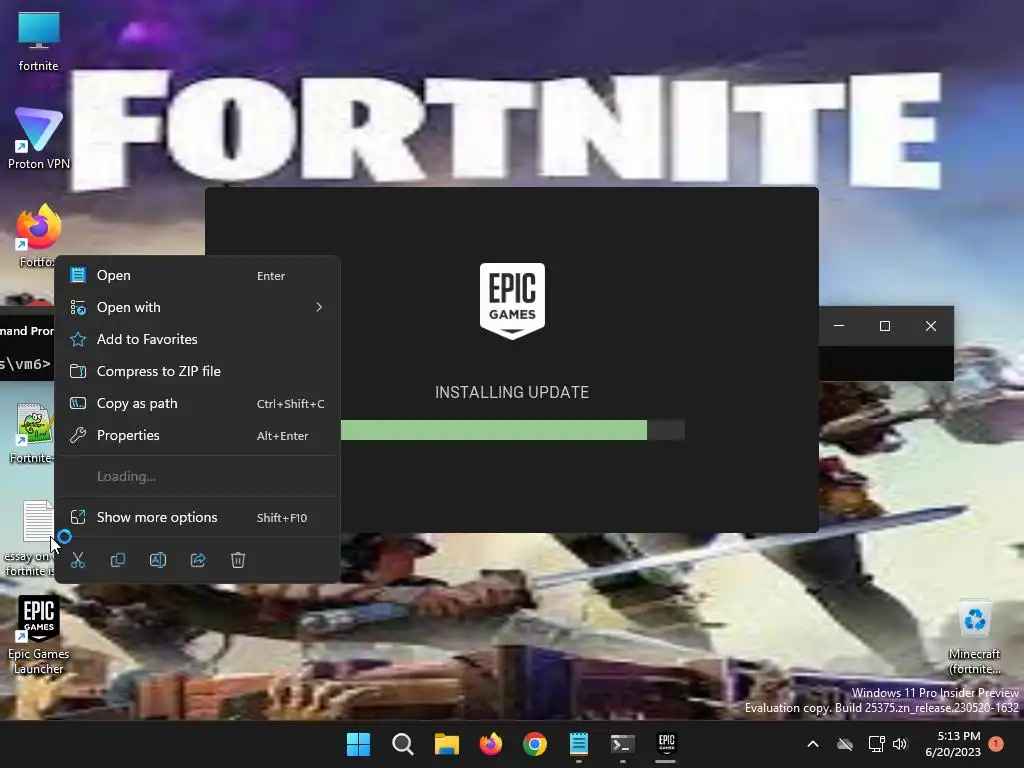Image resolution: width=1024 pixels, height=768 pixels.
Task: Click the vm6> prompt line
Action: pos(25,364)
